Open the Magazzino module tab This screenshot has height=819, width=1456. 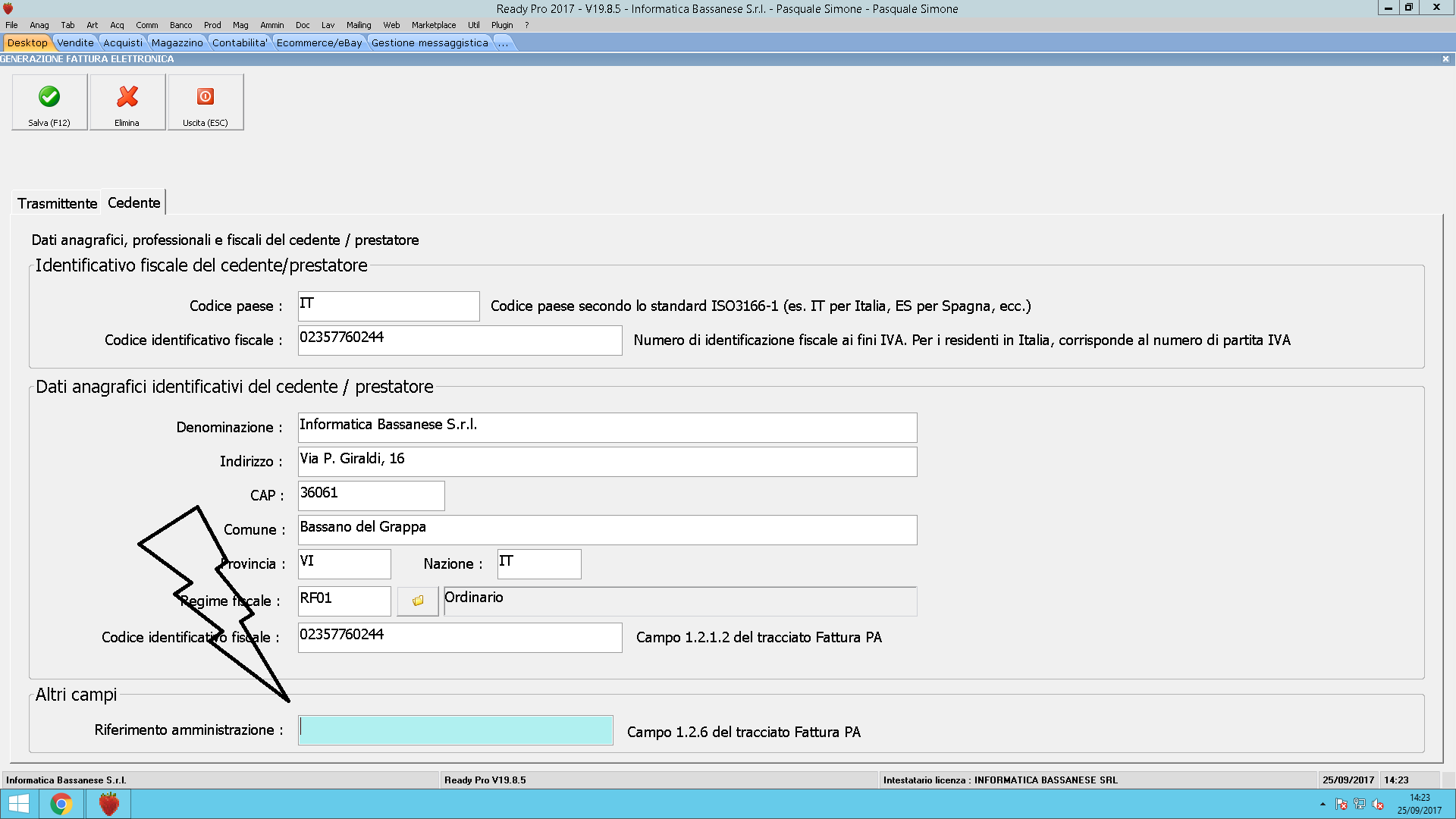pos(177,42)
